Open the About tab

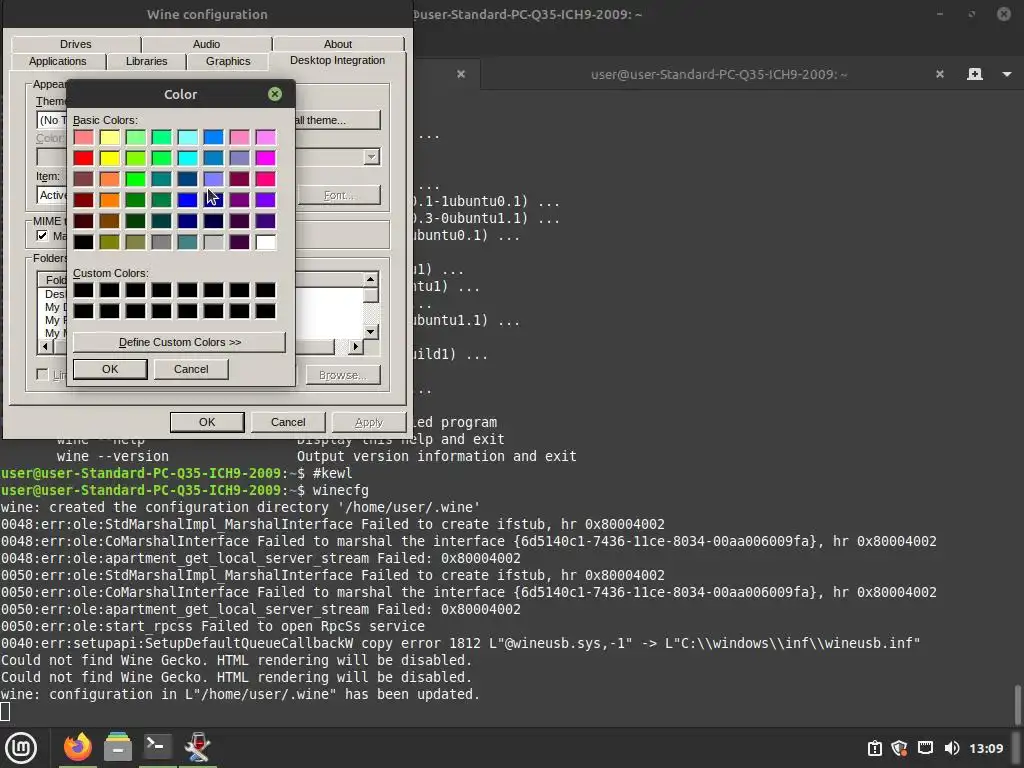(338, 44)
